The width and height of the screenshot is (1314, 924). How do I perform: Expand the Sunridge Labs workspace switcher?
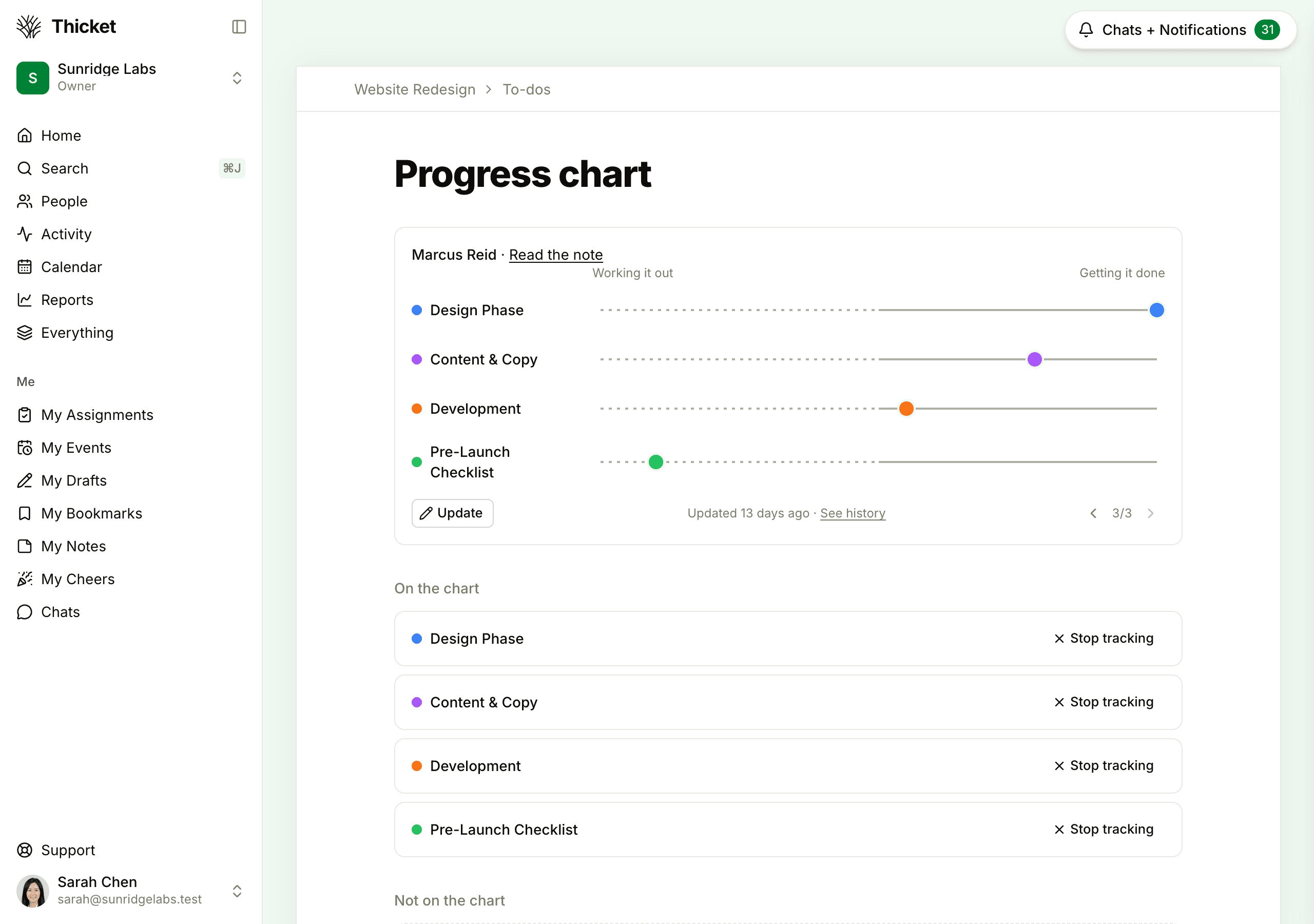[x=237, y=78]
